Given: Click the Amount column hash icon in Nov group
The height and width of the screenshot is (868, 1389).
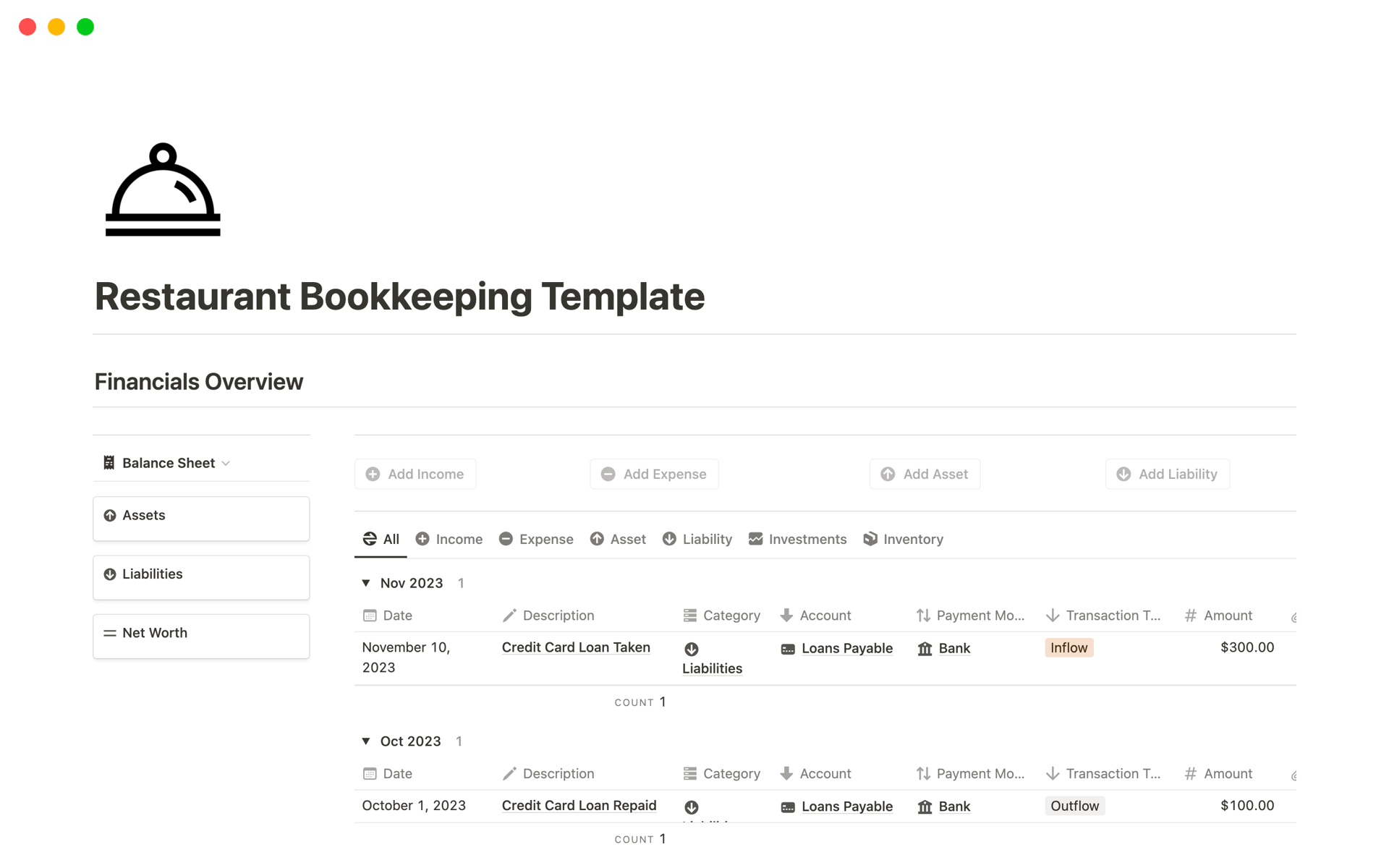Looking at the screenshot, I should 1190,616.
